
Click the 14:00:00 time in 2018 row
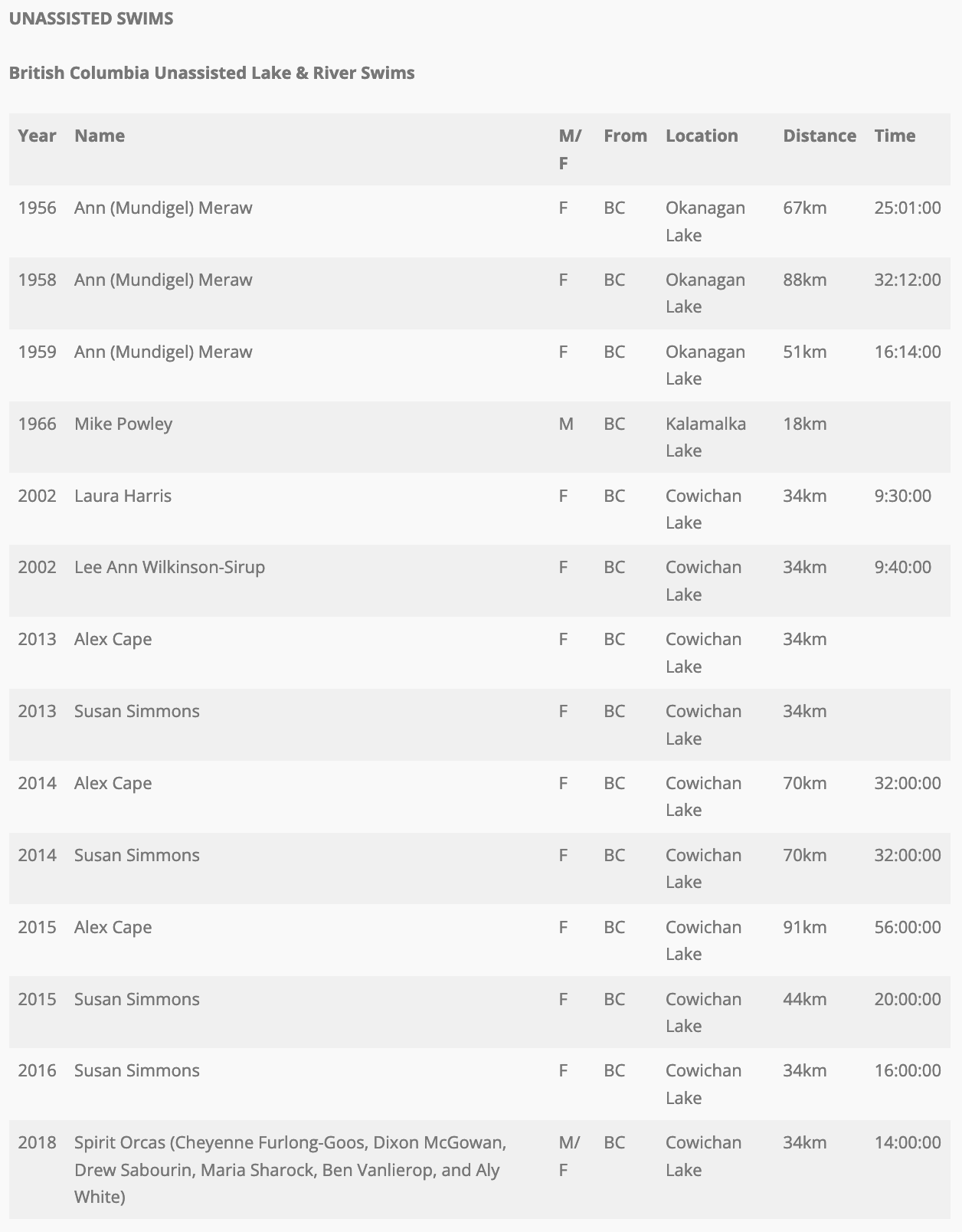908,1142
